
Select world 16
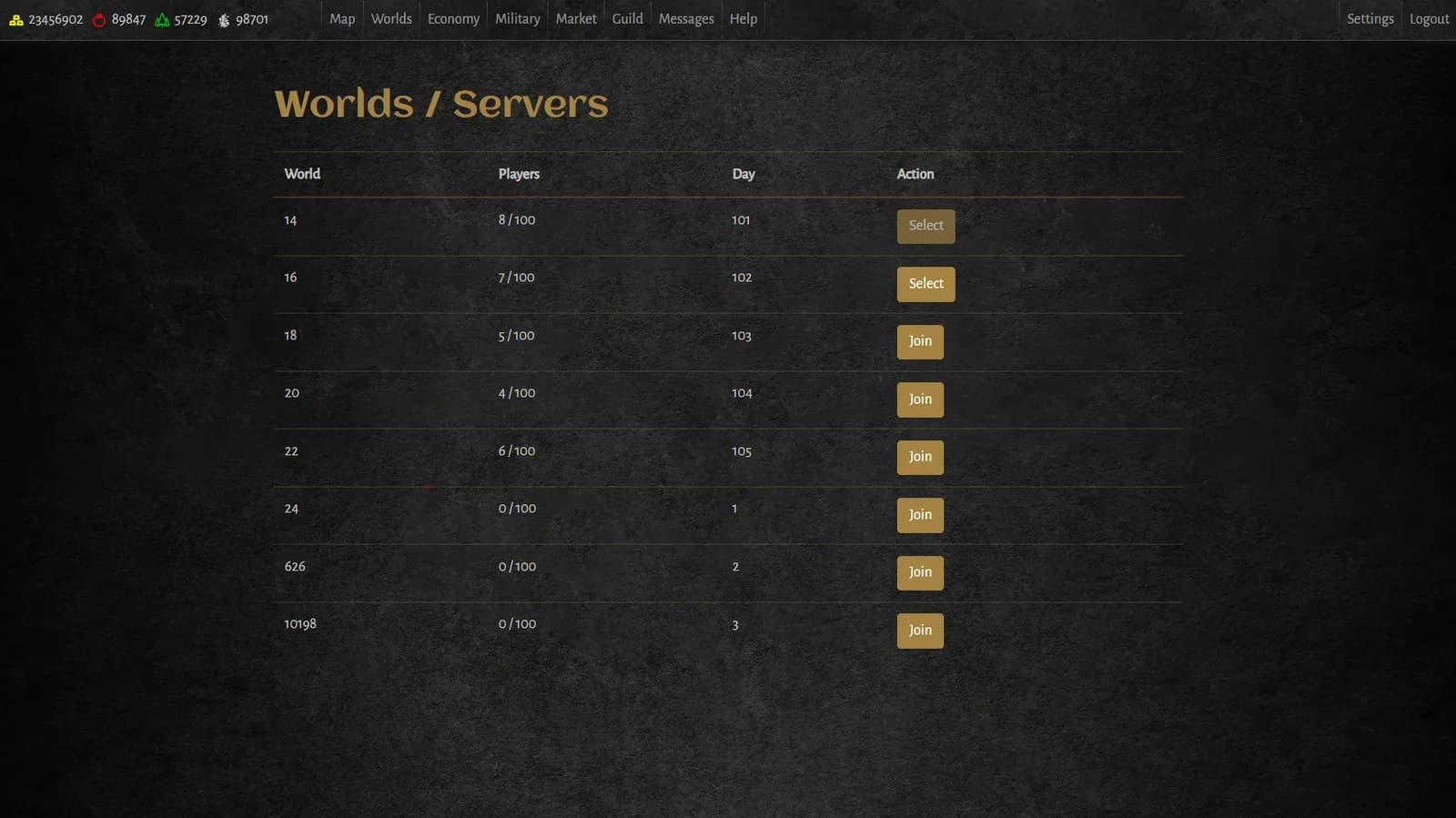pos(925,284)
